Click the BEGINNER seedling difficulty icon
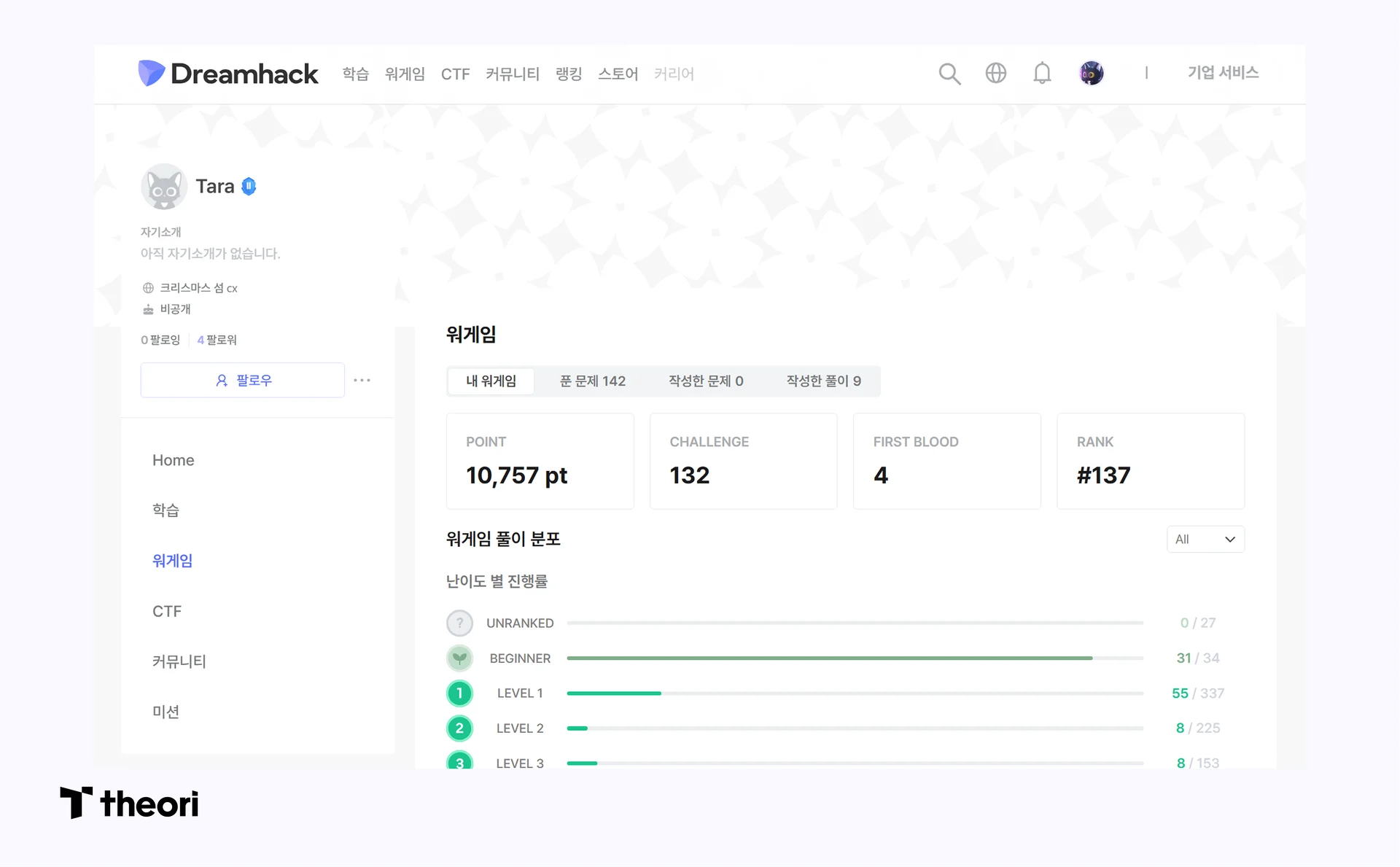This screenshot has height=867, width=1400. pyautogui.click(x=459, y=658)
